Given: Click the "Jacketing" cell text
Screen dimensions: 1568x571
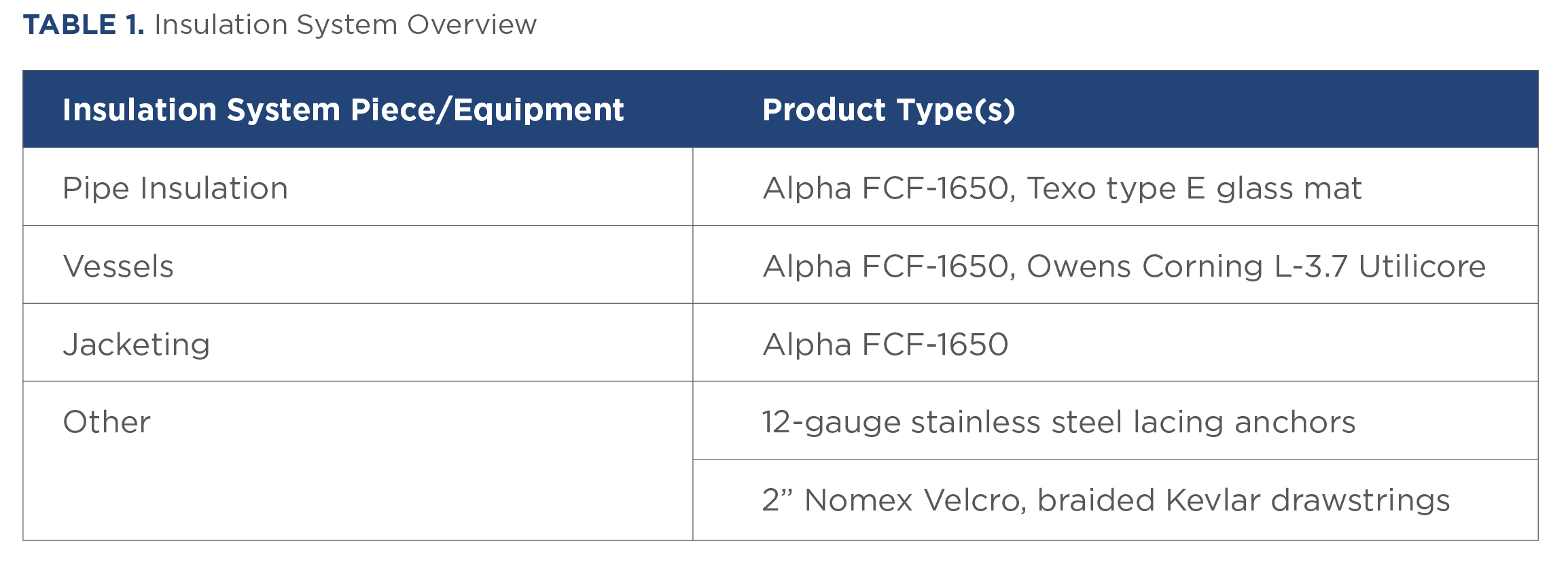Looking at the screenshot, I should click(x=137, y=345).
